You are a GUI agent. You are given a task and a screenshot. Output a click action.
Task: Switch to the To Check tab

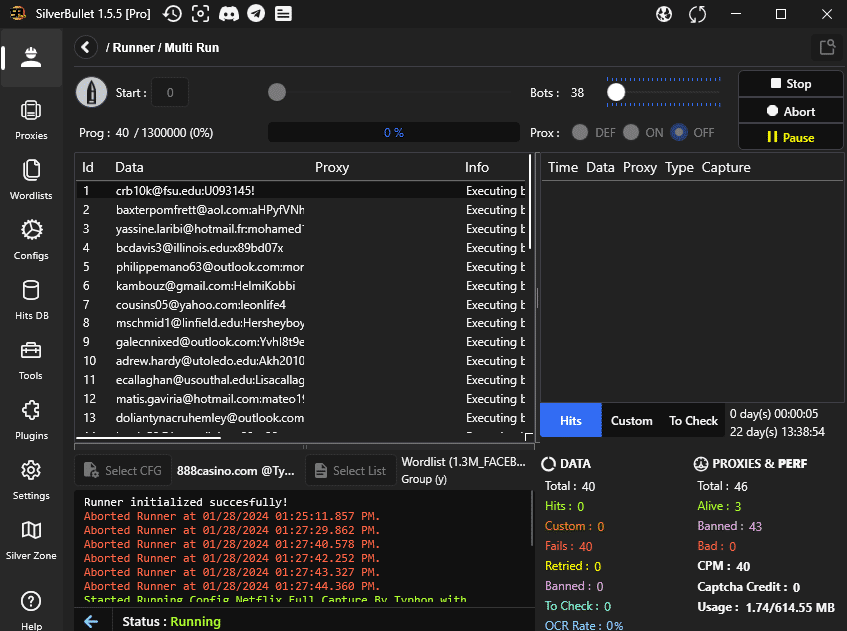[x=693, y=421]
